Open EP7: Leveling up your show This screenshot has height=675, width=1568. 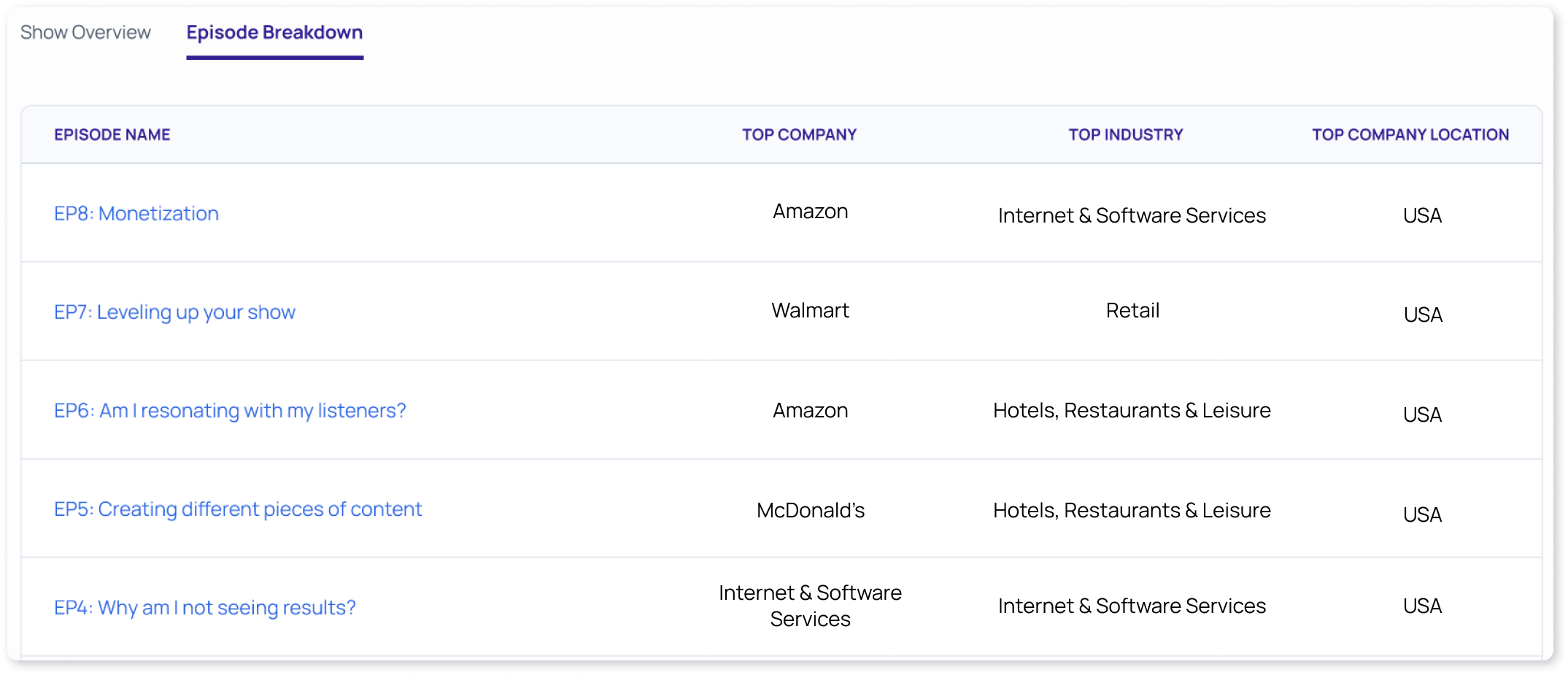[x=174, y=312]
